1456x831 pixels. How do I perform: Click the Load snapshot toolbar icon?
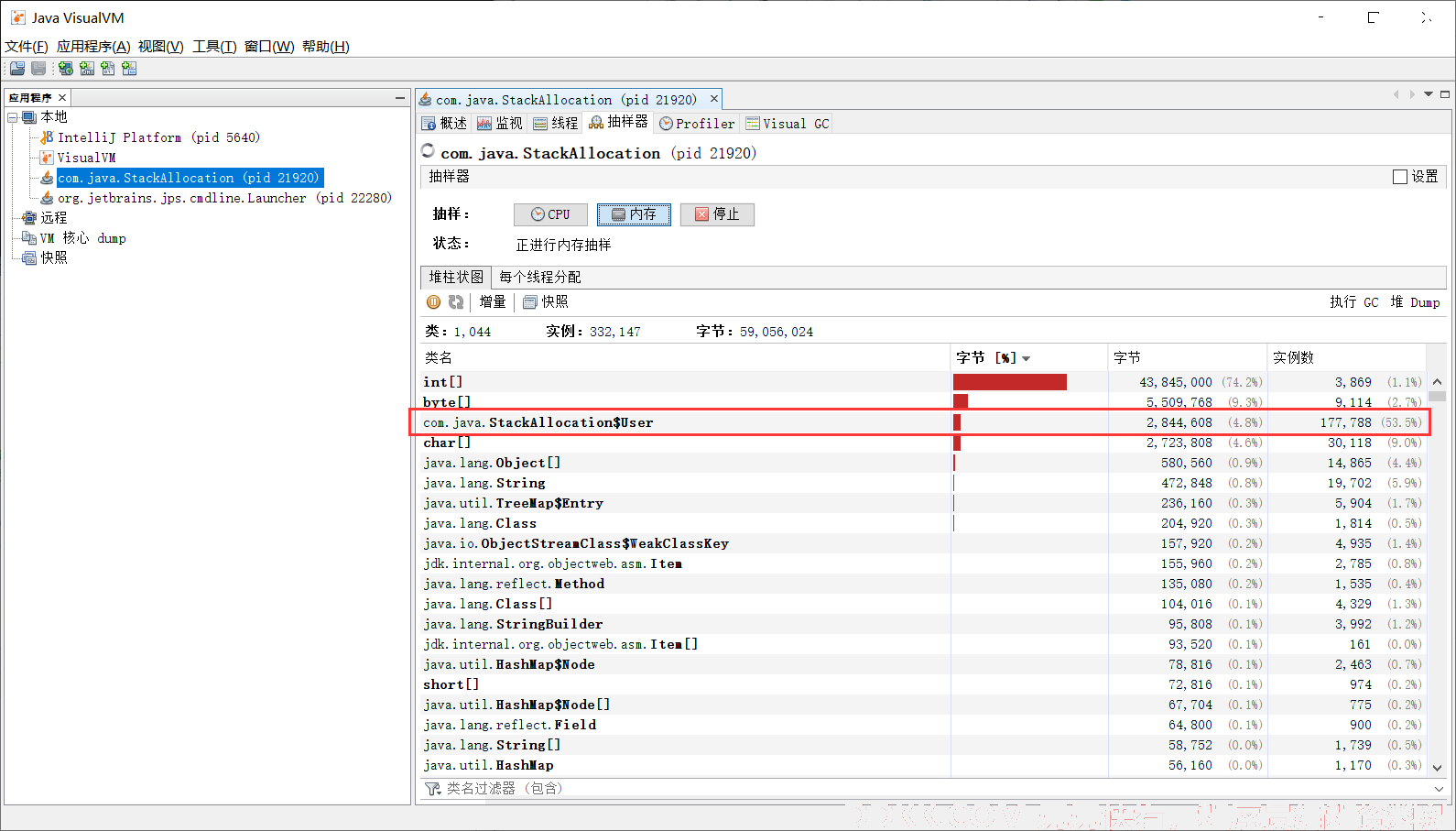click(17, 69)
